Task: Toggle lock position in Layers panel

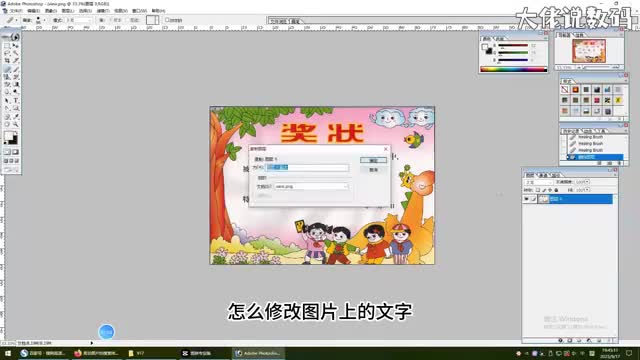Action: click(550, 190)
